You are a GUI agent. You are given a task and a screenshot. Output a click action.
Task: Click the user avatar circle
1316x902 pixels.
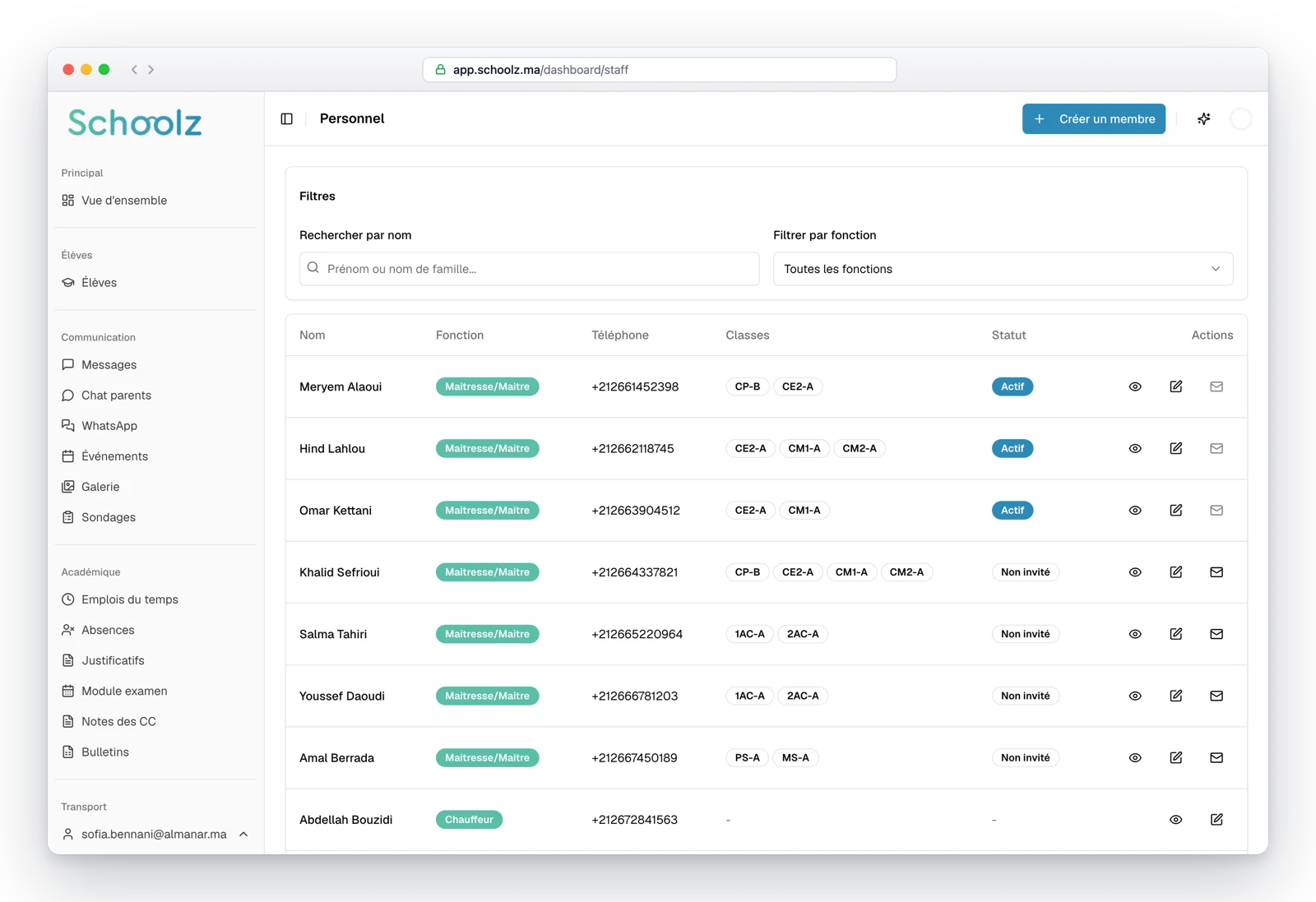(1241, 118)
